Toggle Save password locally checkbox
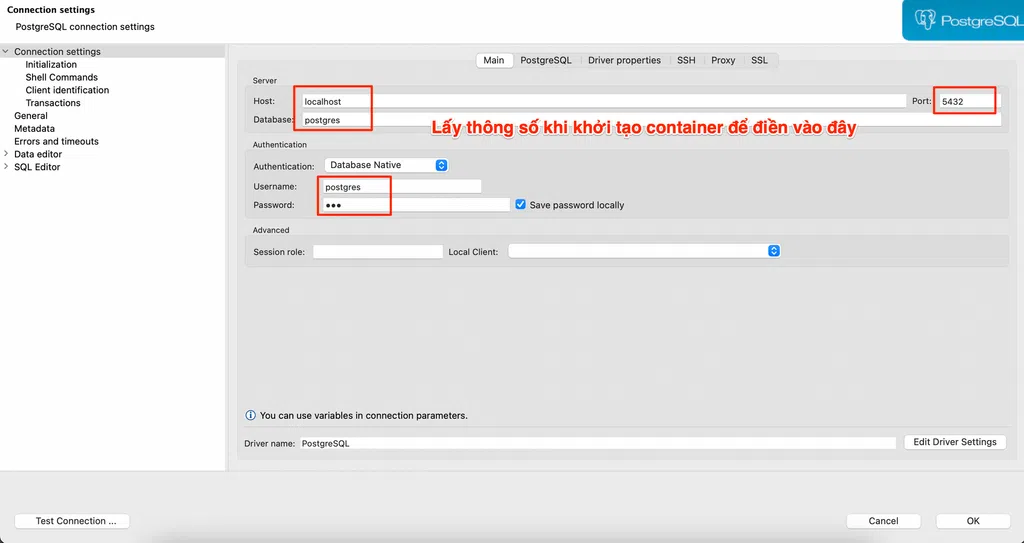Screen dimensions: 1024x543 pos(520,205)
